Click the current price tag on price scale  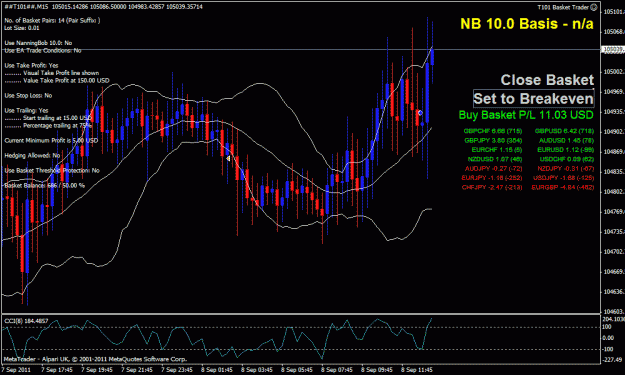point(613,49)
